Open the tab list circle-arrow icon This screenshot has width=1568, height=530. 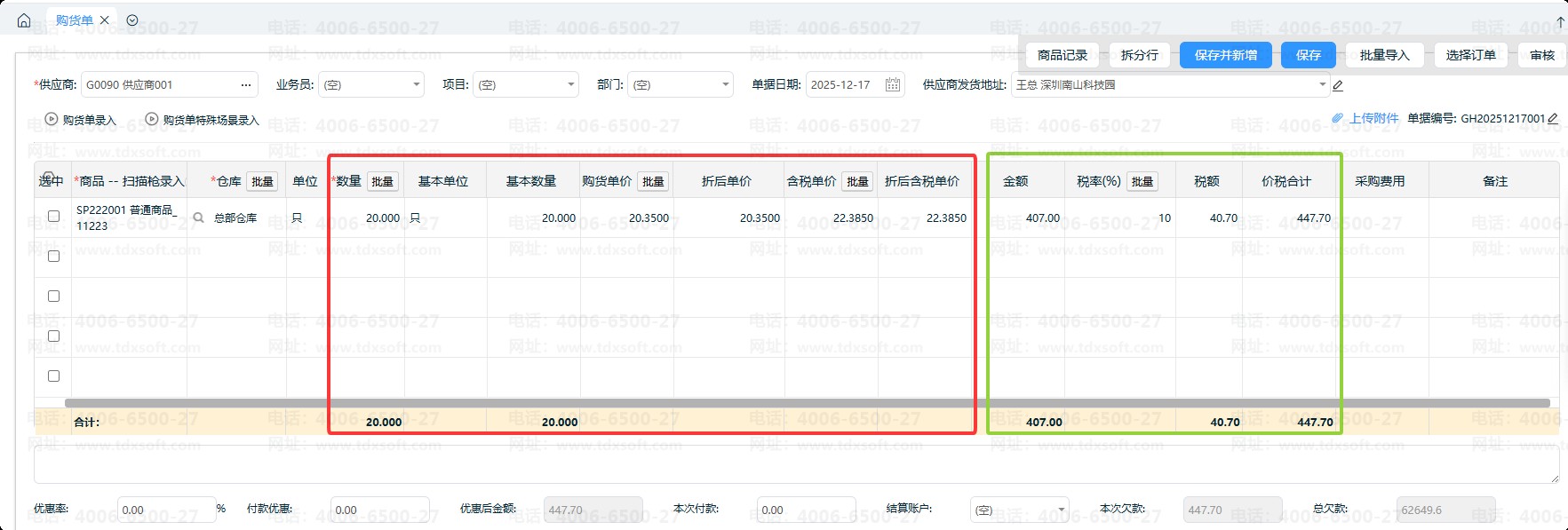pos(132,20)
